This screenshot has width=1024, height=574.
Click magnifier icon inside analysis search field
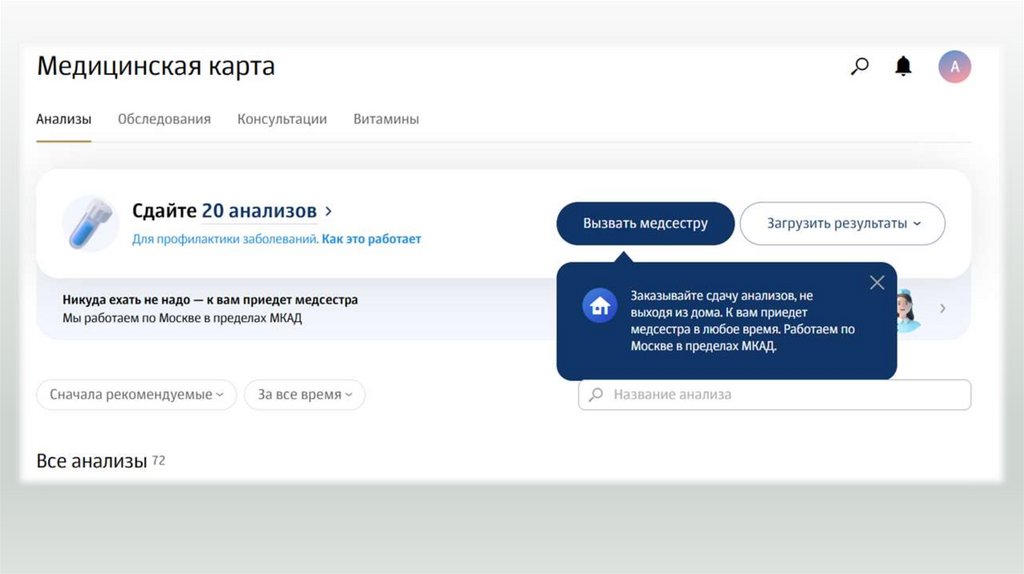596,394
